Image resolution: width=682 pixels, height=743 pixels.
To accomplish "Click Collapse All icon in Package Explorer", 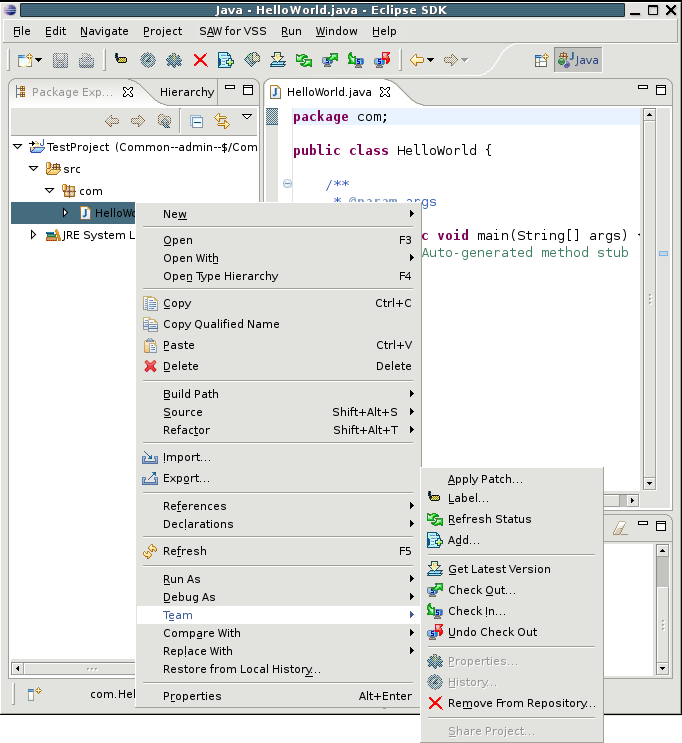I will [x=196, y=121].
